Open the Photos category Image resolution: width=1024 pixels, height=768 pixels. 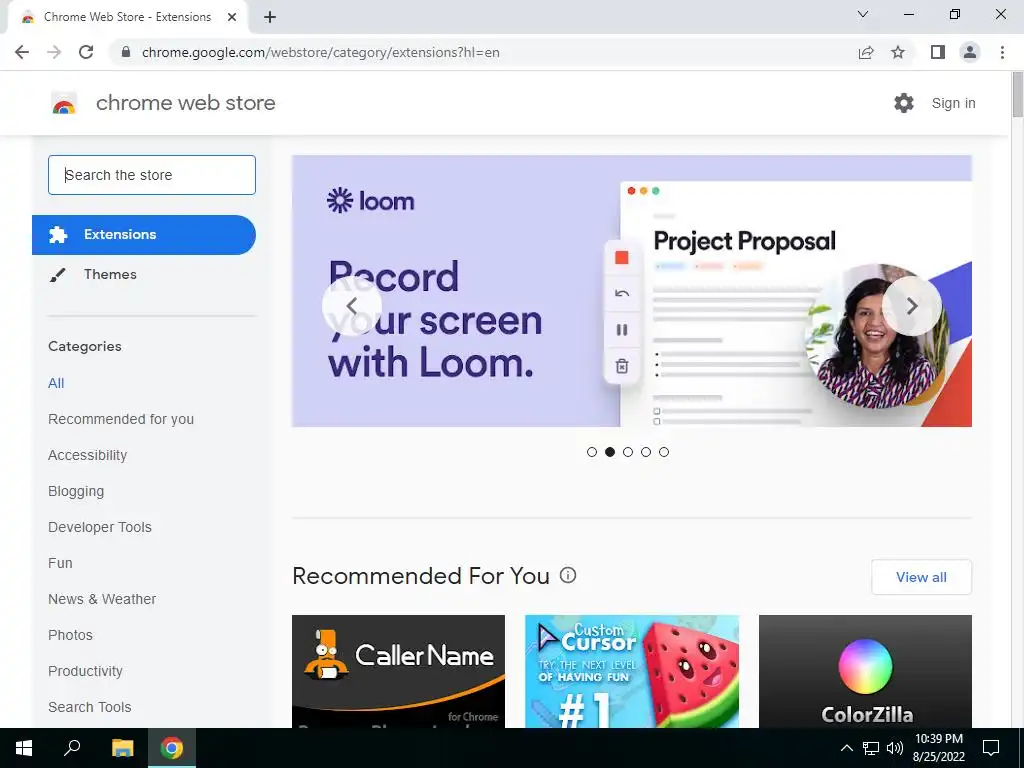pyautogui.click(x=70, y=635)
